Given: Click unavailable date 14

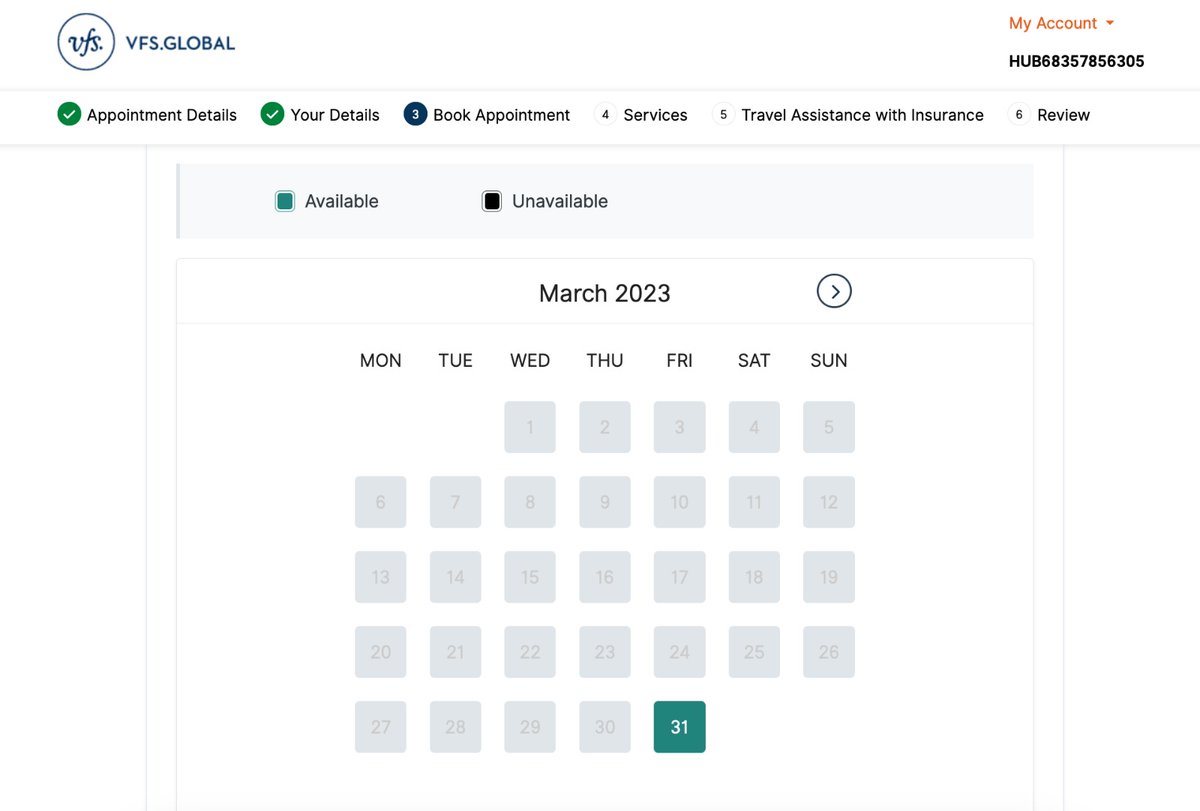Looking at the screenshot, I should tap(455, 577).
